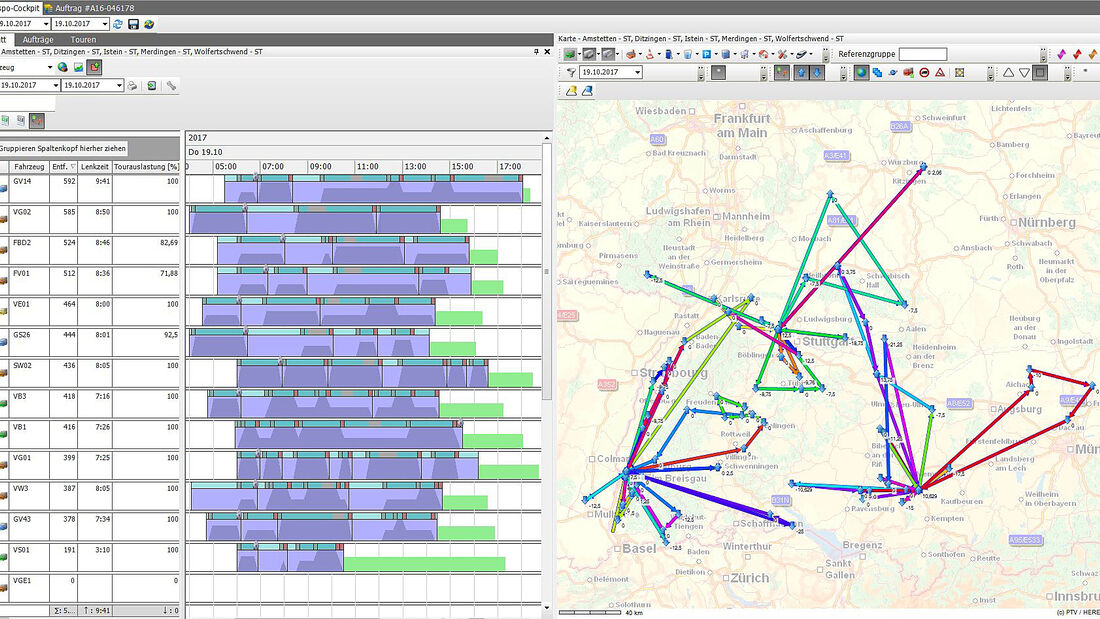Toggle the gray square button right of map date
This screenshot has width=1100, height=619.
pyautogui.click(x=718, y=72)
